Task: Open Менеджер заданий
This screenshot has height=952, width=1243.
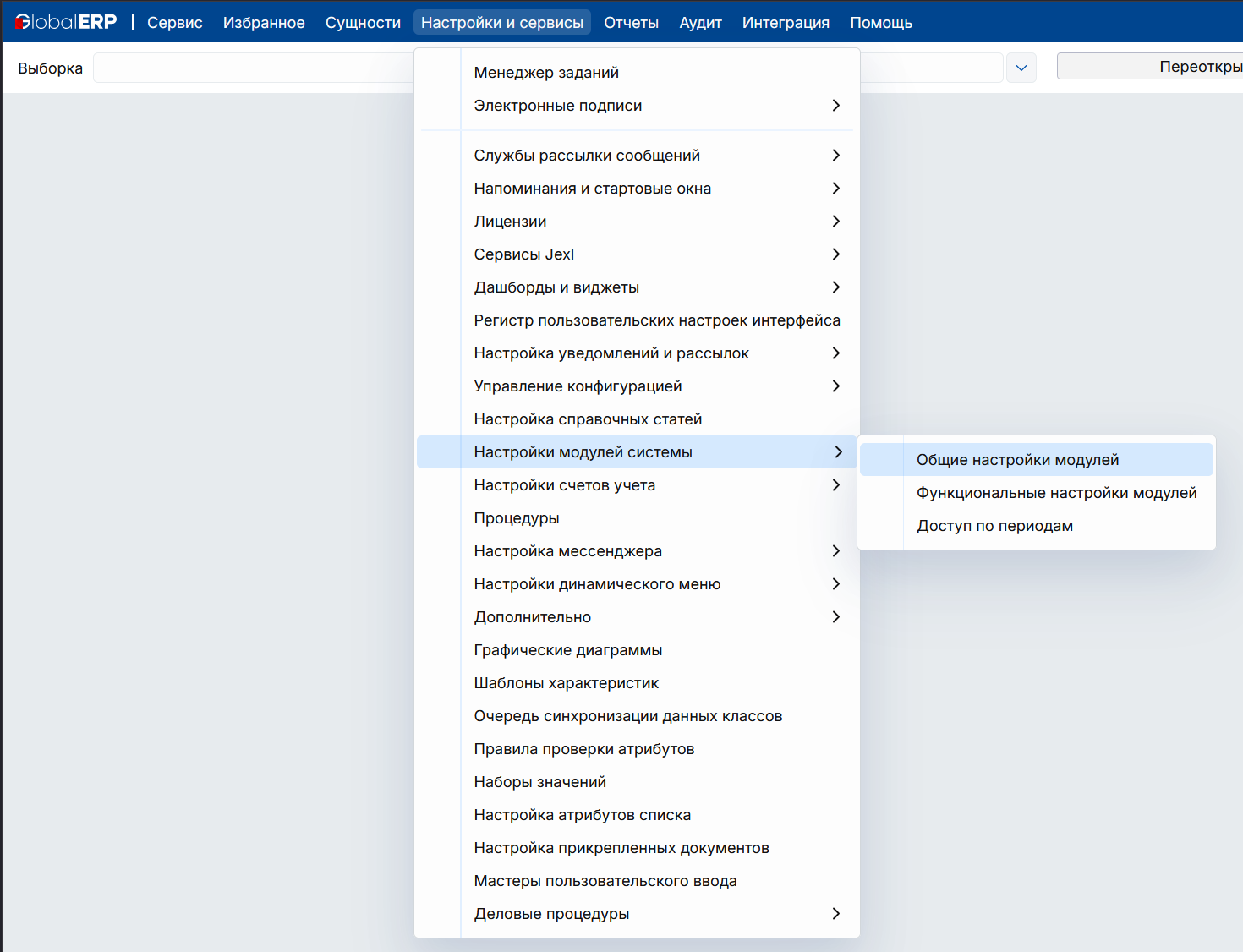Action: pos(546,73)
